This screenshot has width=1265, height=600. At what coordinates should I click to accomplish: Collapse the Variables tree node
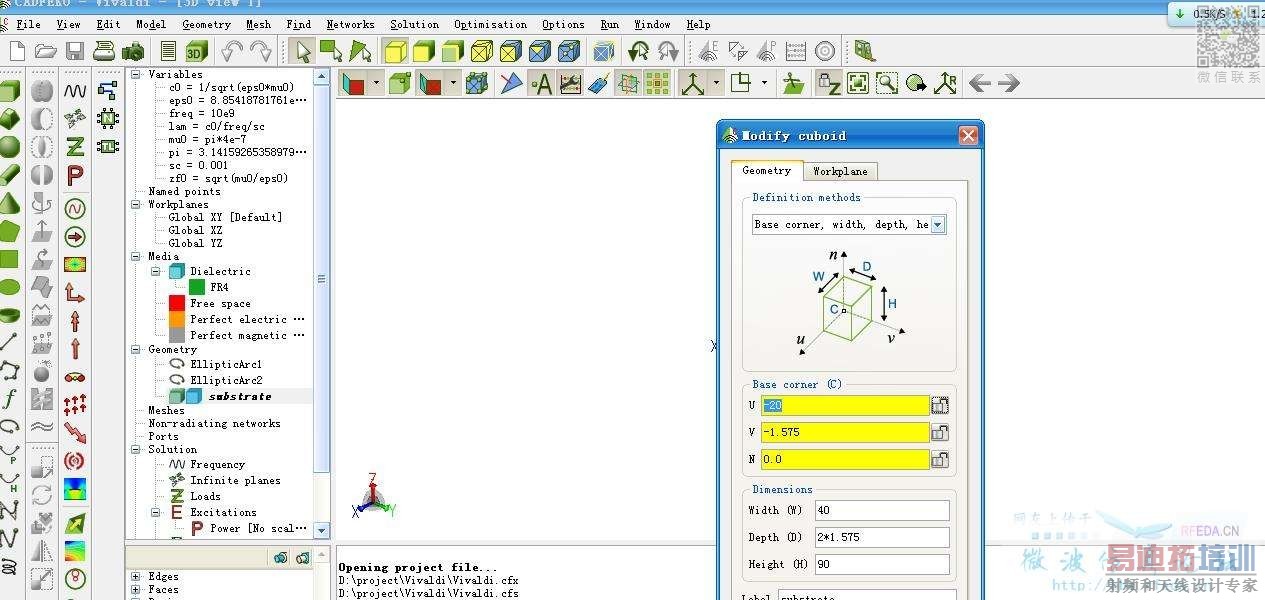136,74
